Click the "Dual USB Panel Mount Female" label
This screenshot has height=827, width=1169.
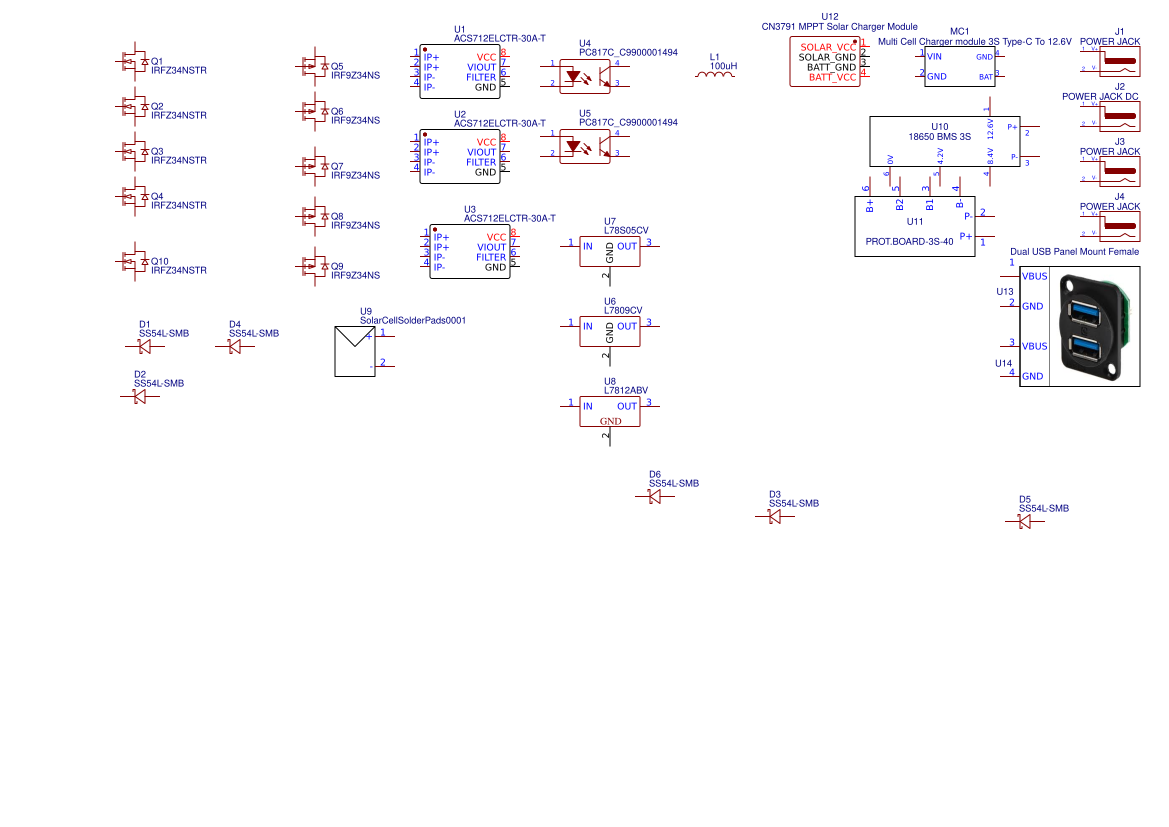(1074, 252)
